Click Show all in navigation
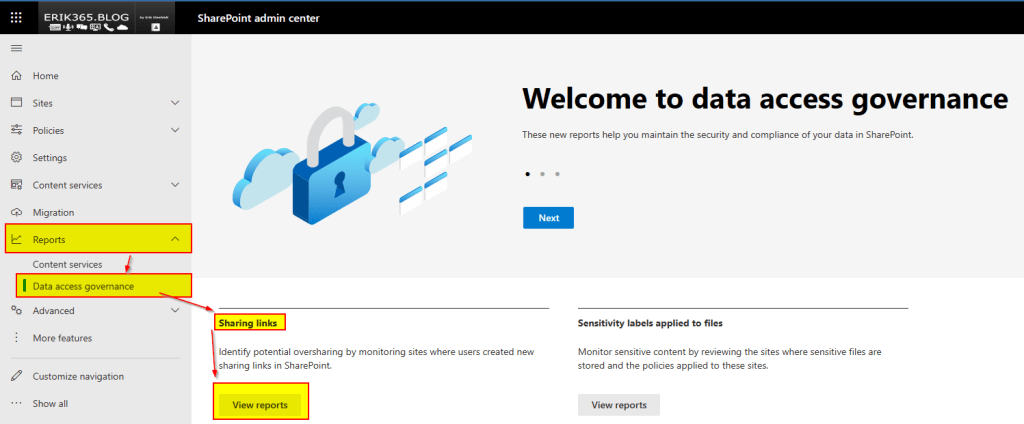Viewport: 1024px width, 424px height. [x=50, y=404]
